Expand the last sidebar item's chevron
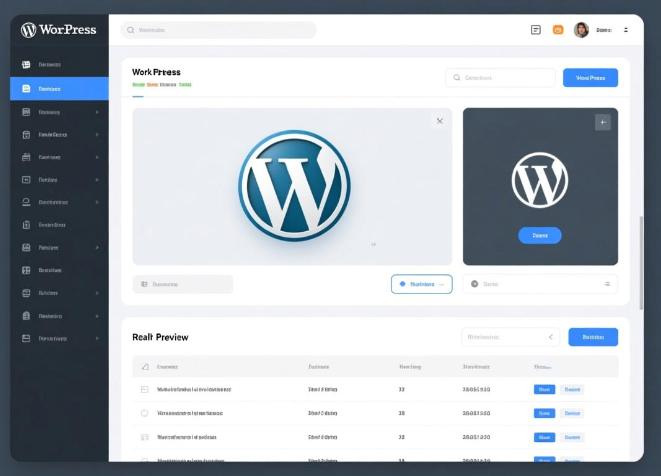The height and width of the screenshot is (476, 661). pos(97,338)
